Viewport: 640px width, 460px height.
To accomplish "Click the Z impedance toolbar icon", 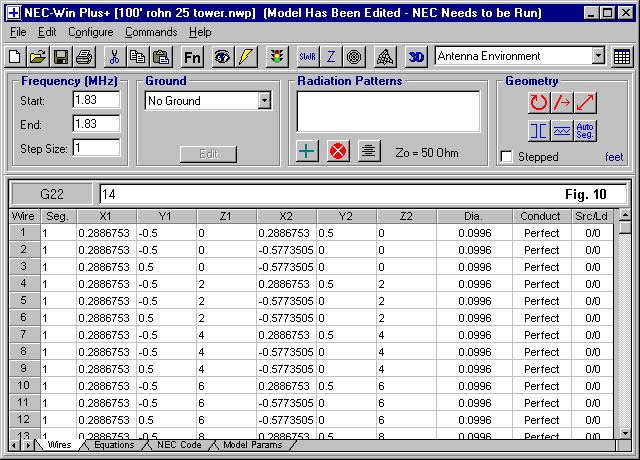I will [x=331, y=57].
